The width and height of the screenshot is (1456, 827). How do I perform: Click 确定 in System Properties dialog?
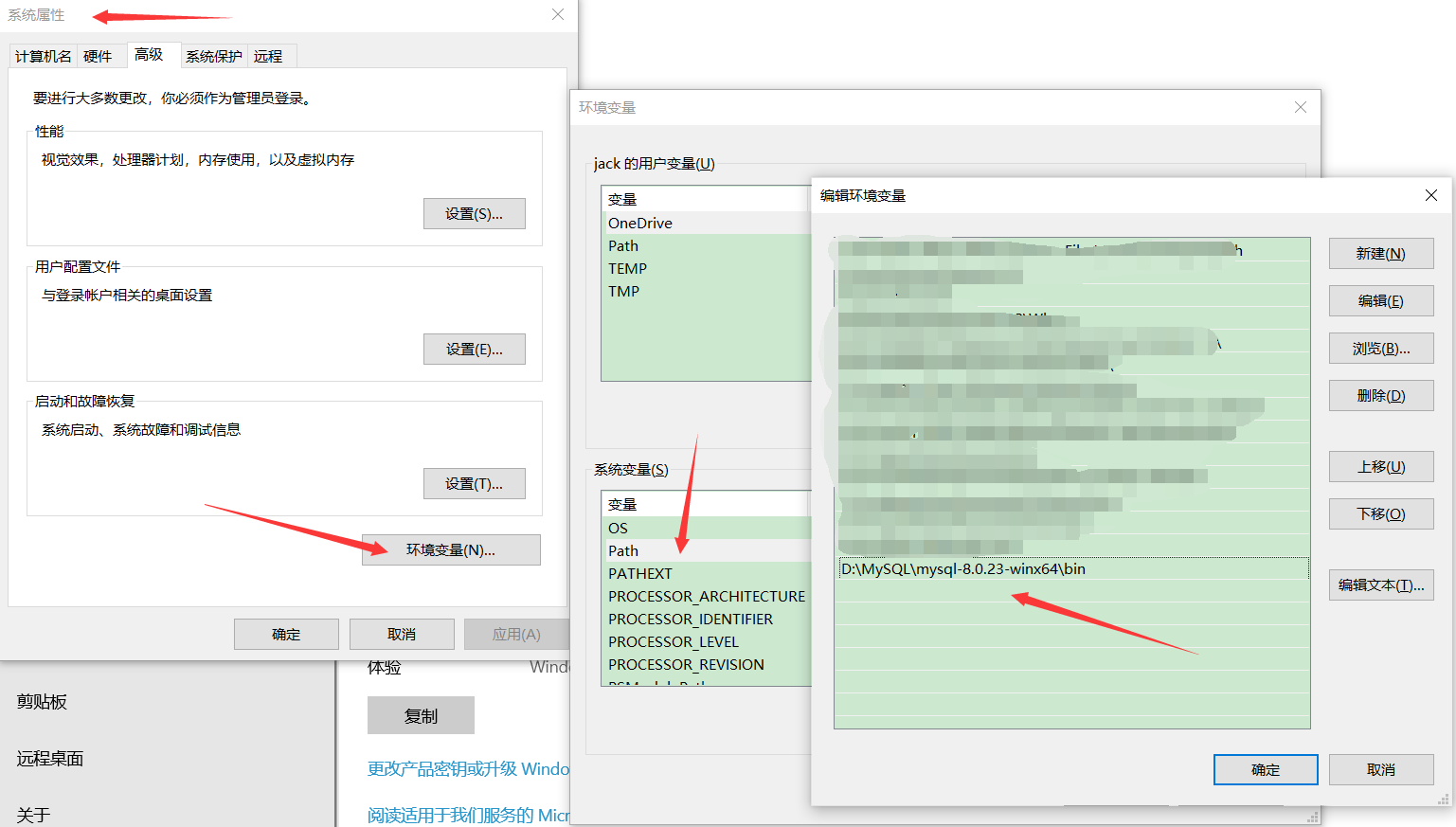pyautogui.click(x=286, y=634)
